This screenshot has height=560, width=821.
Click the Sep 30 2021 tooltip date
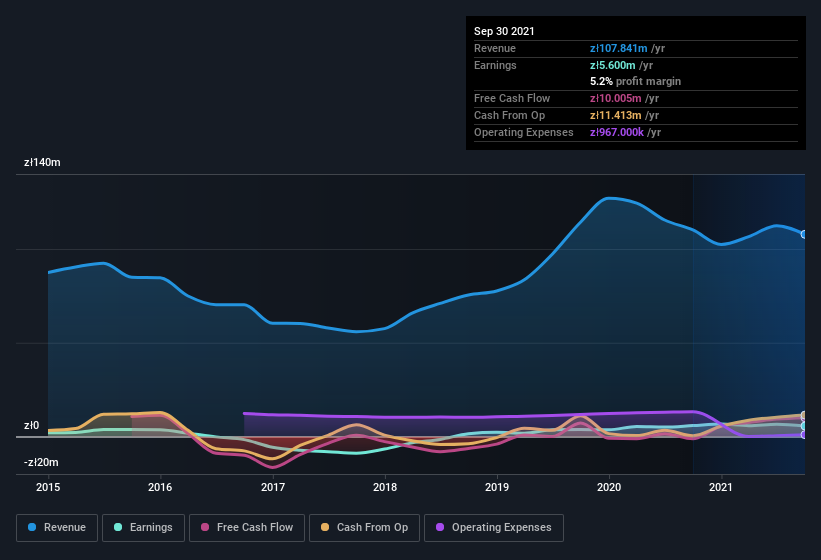click(504, 31)
